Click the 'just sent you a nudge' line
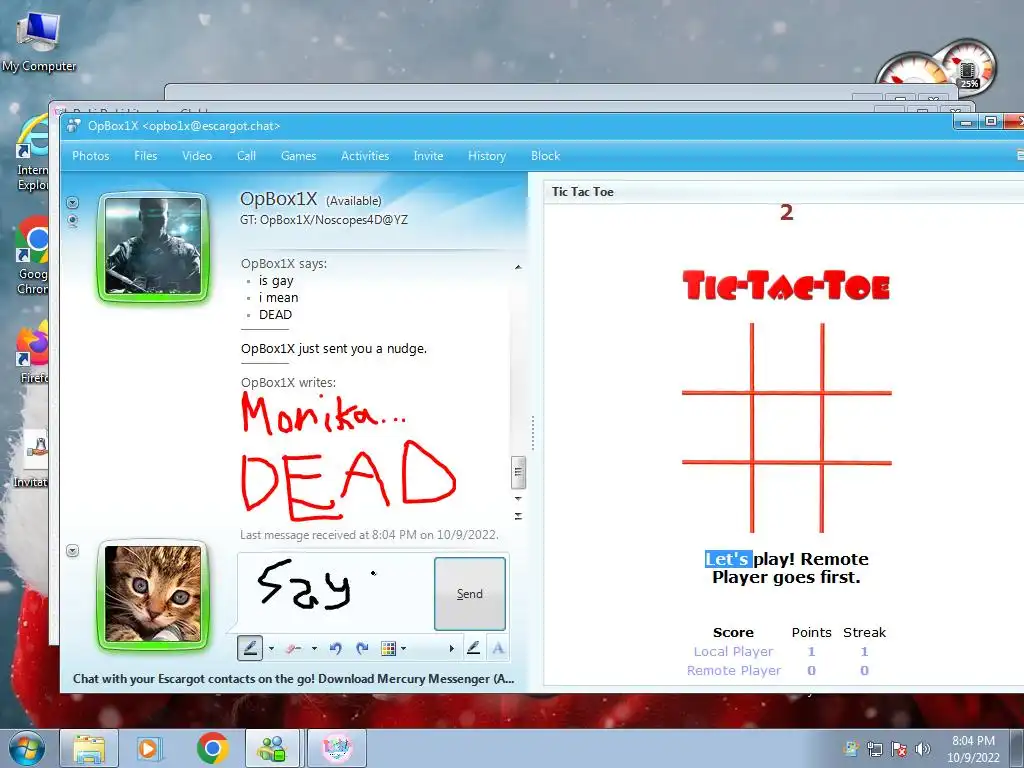This screenshot has width=1024, height=768. [x=334, y=348]
